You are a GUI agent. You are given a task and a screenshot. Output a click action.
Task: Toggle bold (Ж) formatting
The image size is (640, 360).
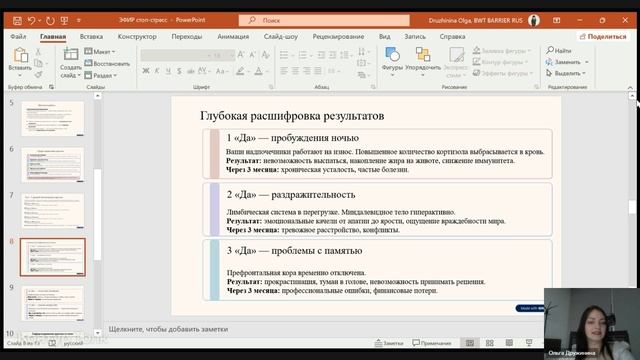(146, 71)
